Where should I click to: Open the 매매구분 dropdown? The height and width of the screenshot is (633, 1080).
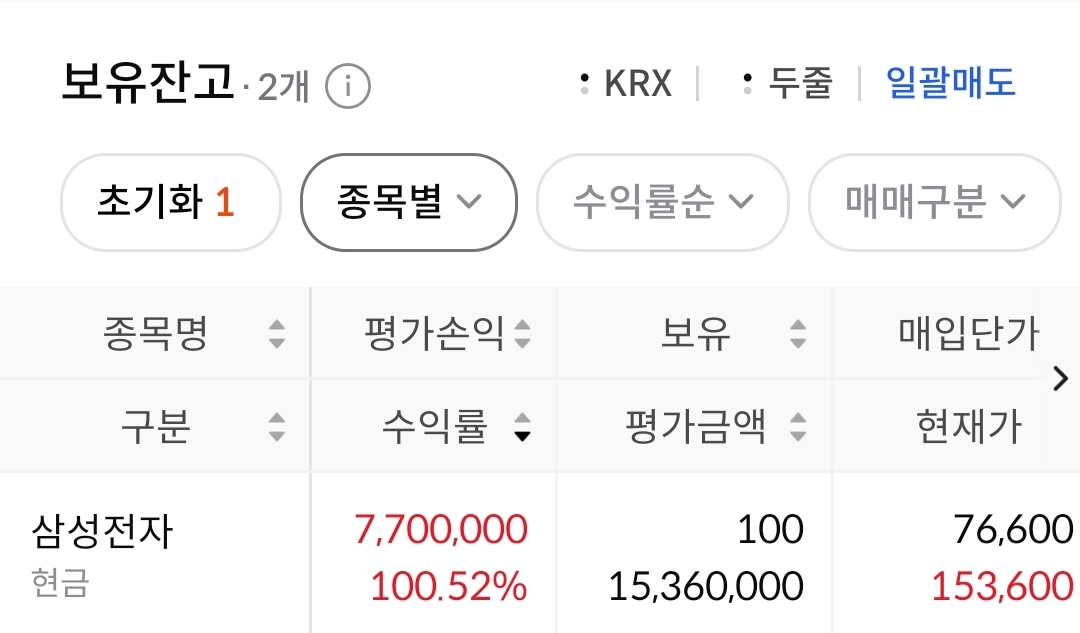[x=934, y=202]
